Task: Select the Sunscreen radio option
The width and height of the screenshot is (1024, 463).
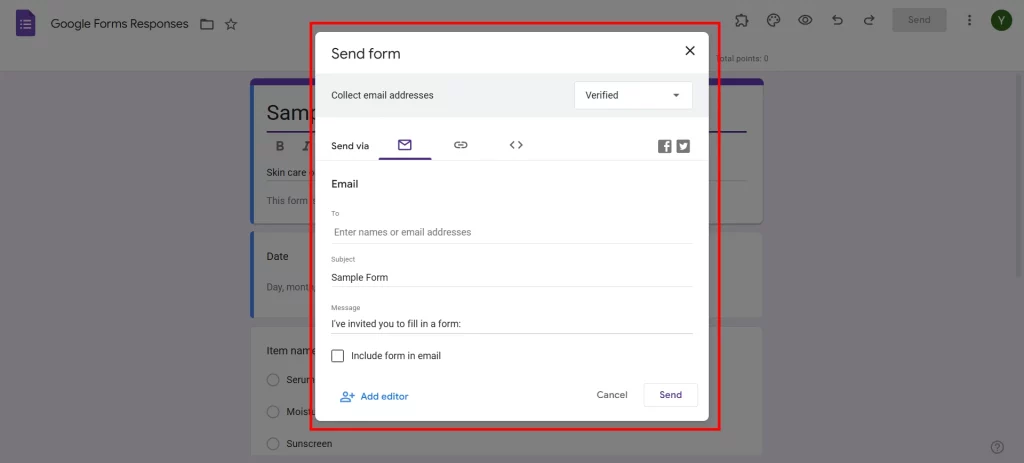Action: (x=273, y=444)
